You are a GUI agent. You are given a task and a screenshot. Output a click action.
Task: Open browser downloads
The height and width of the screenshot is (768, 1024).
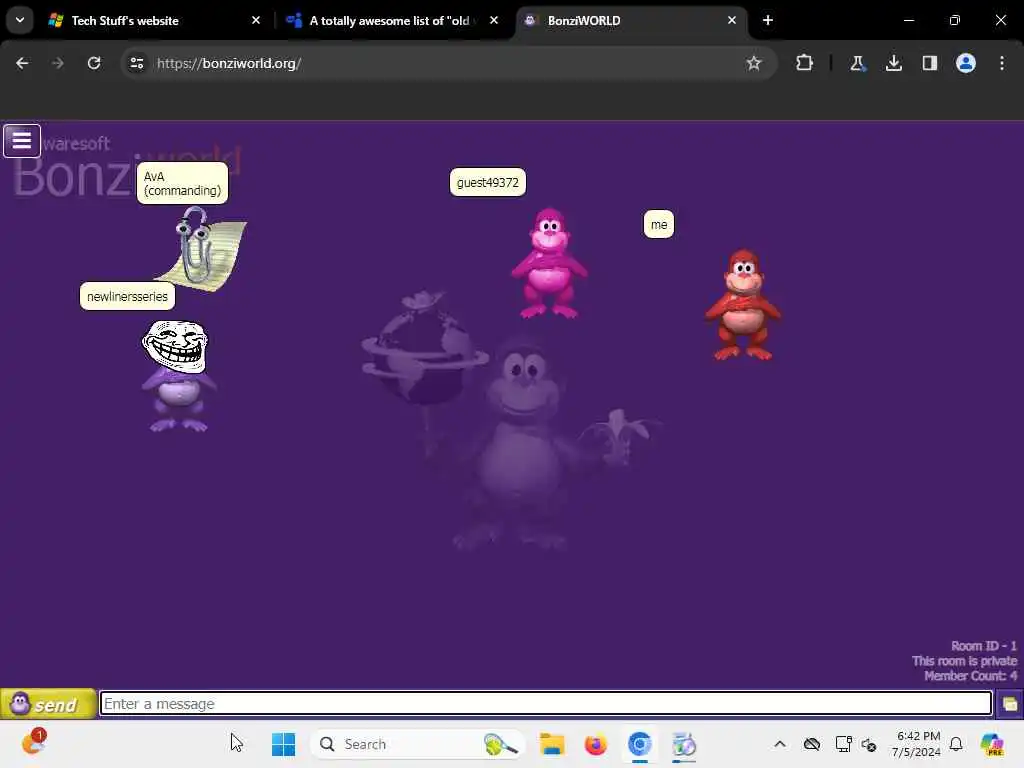pyautogui.click(x=893, y=63)
